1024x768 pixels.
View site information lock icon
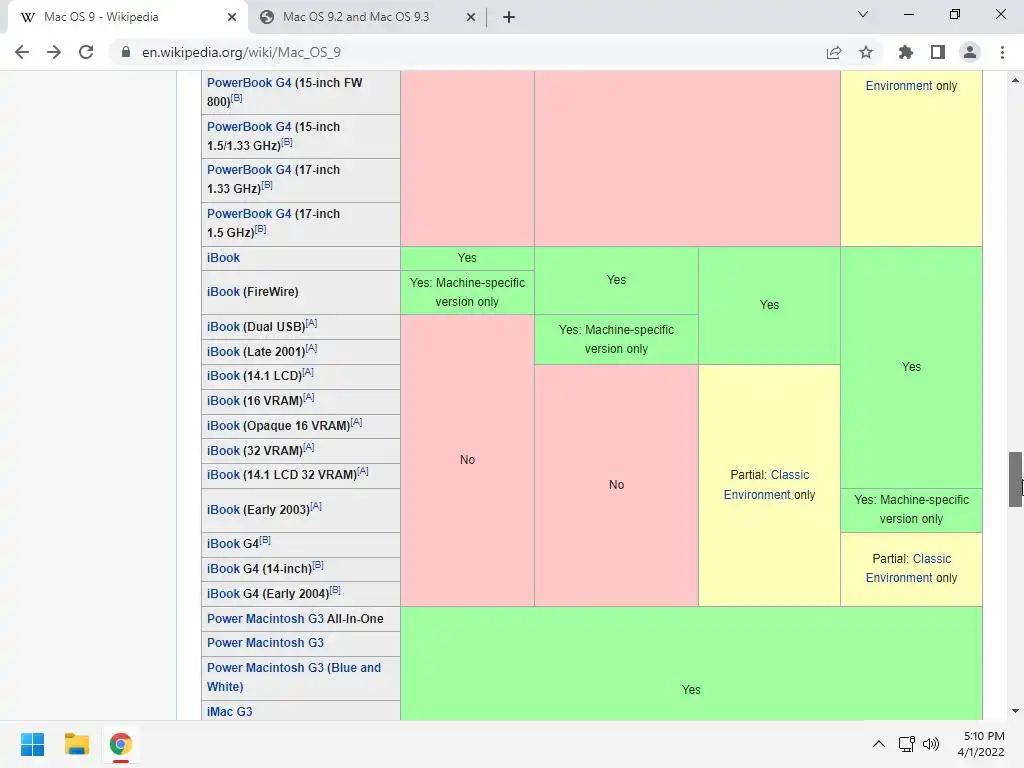click(x=126, y=52)
